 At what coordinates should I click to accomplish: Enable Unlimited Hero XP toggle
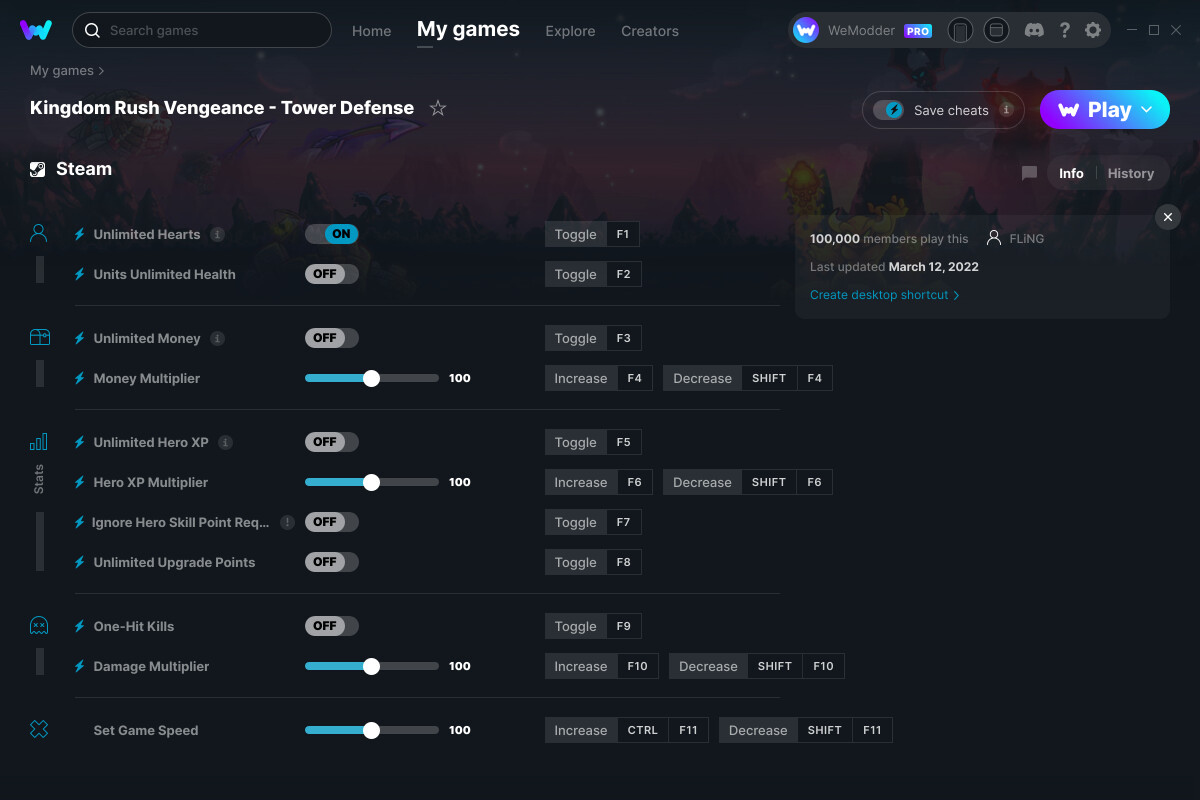pos(332,442)
